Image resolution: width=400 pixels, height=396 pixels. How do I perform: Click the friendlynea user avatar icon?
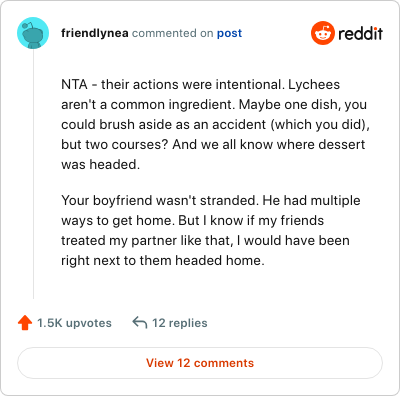[33, 33]
